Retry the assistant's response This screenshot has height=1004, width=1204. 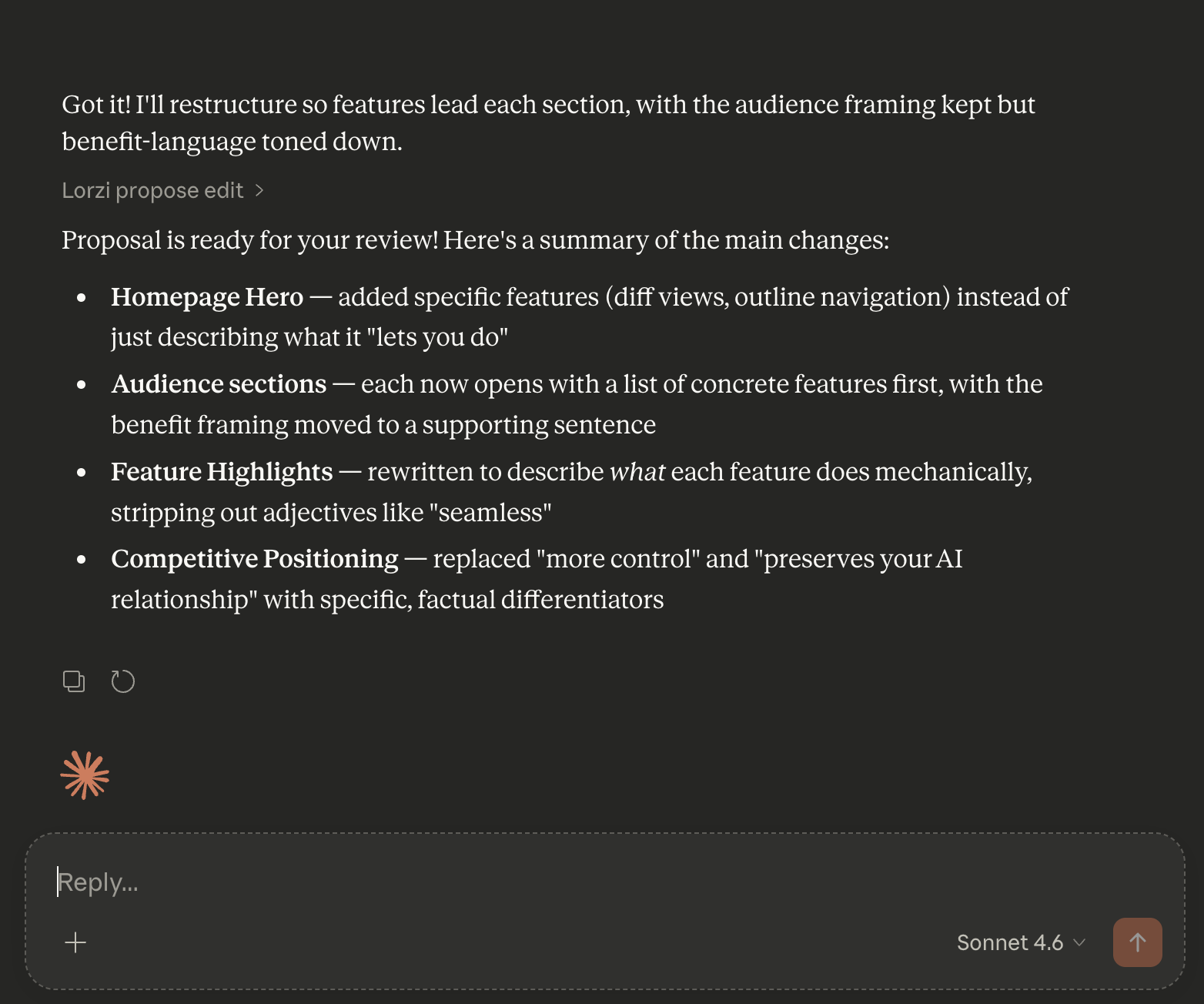[x=123, y=681]
